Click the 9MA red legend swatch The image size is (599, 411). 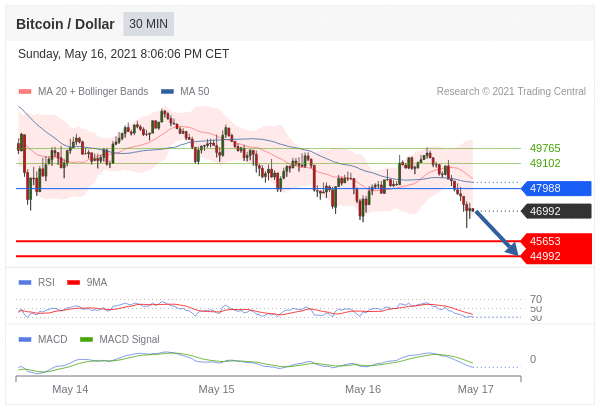pyautogui.click(x=73, y=282)
